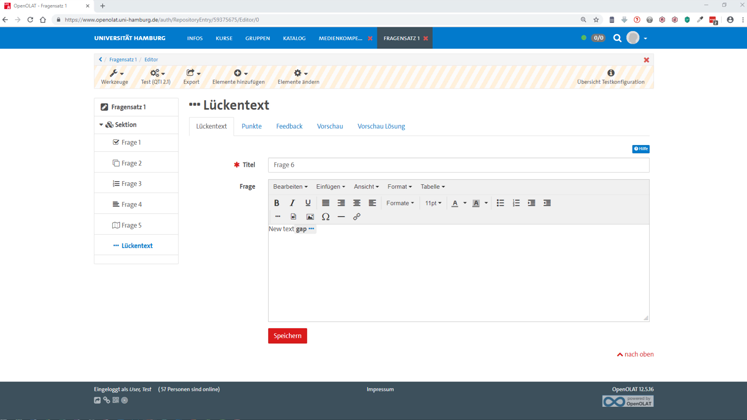Open Übersicht Testkonfiguration info
The image size is (747, 420).
tap(610, 77)
